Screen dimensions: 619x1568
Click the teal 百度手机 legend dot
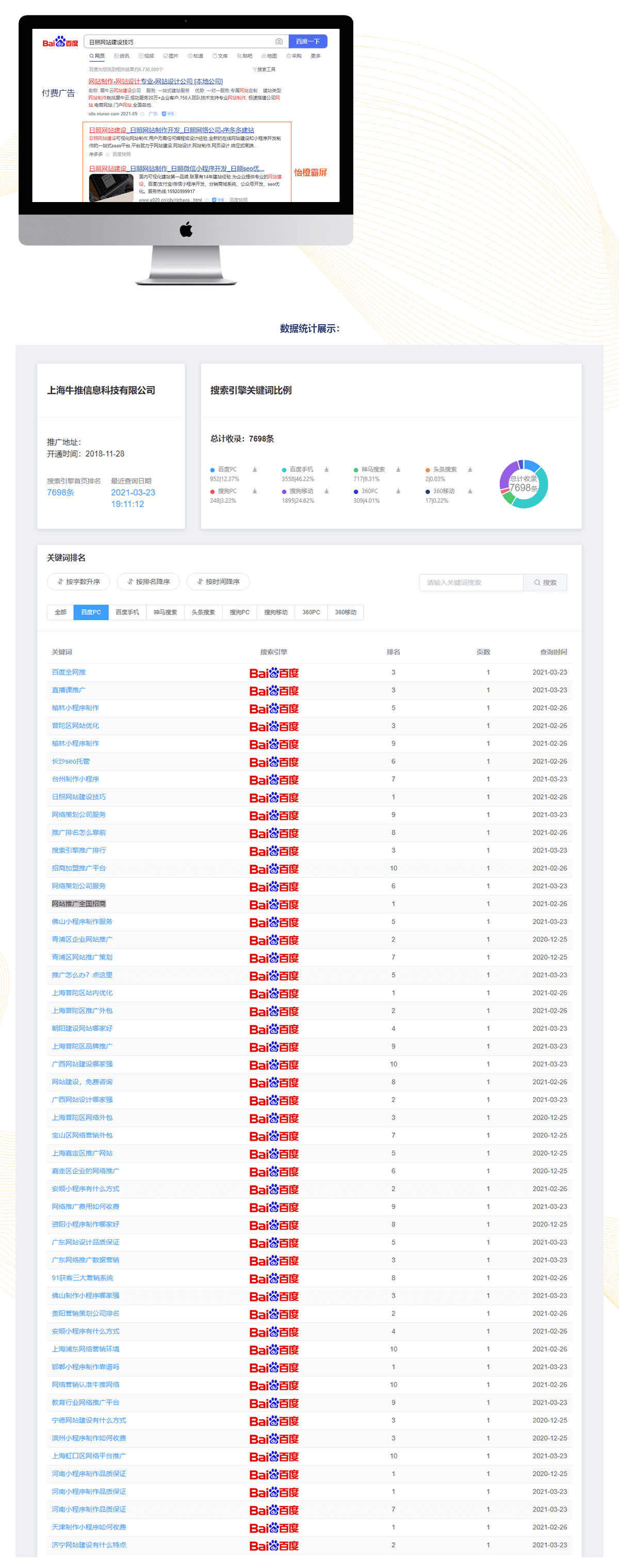pyautogui.click(x=284, y=470)
